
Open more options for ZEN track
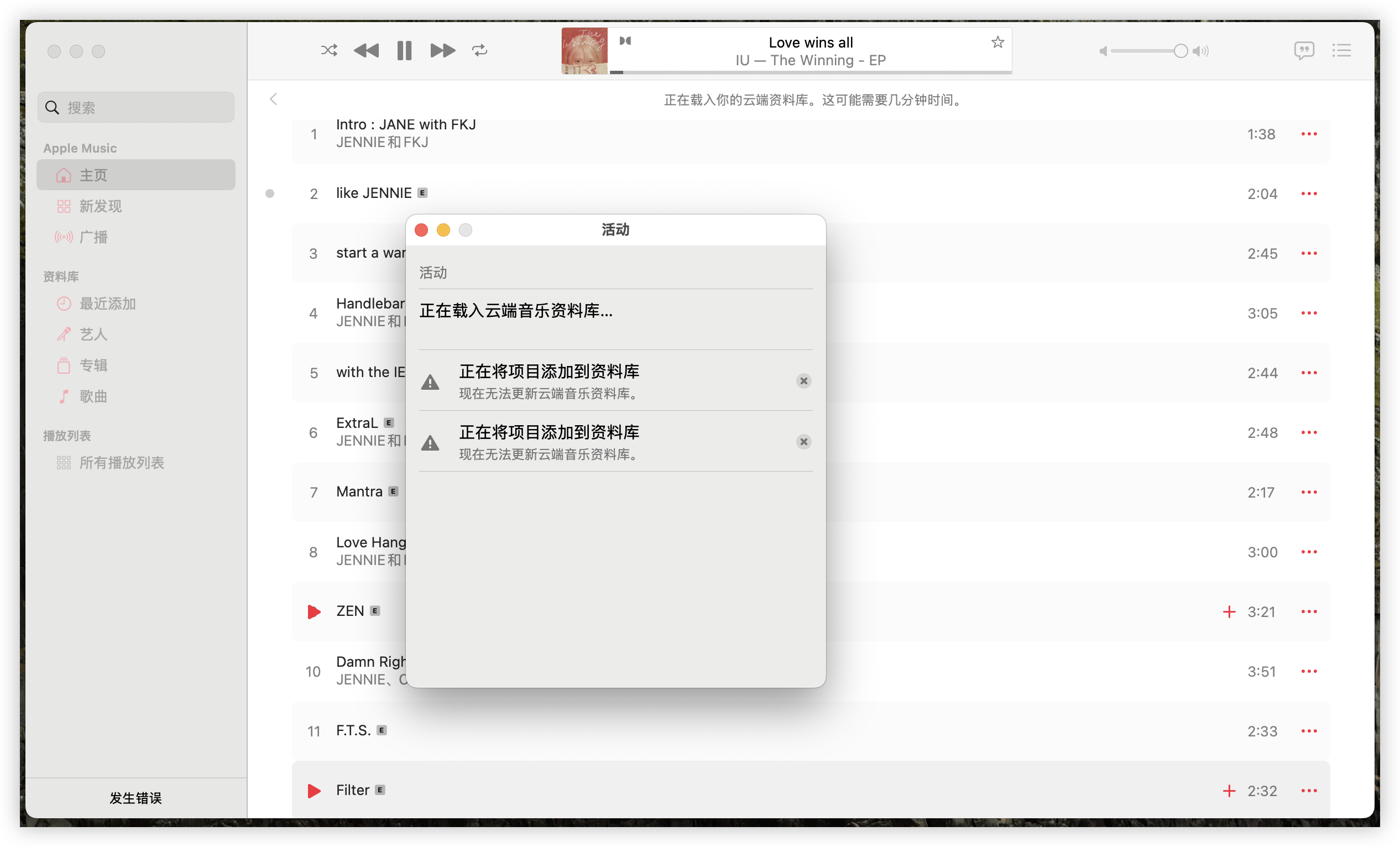[x=1309, y=612]
